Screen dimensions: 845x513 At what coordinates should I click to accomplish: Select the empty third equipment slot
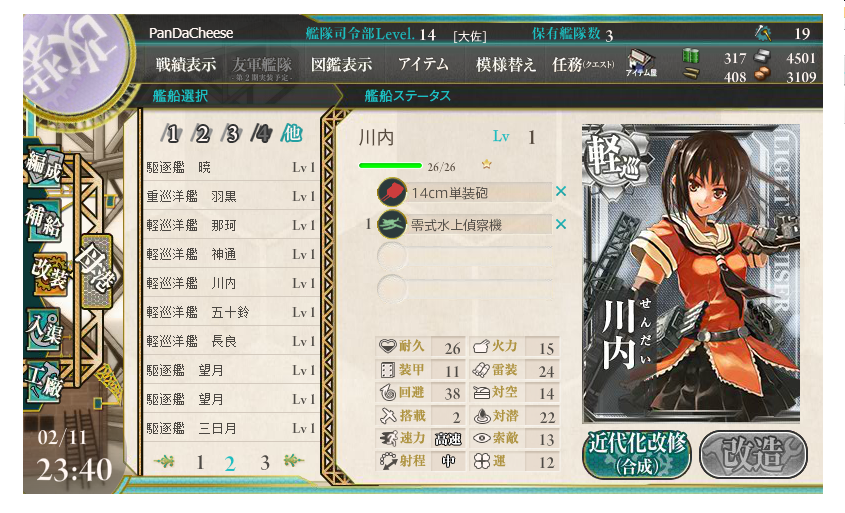465,257
